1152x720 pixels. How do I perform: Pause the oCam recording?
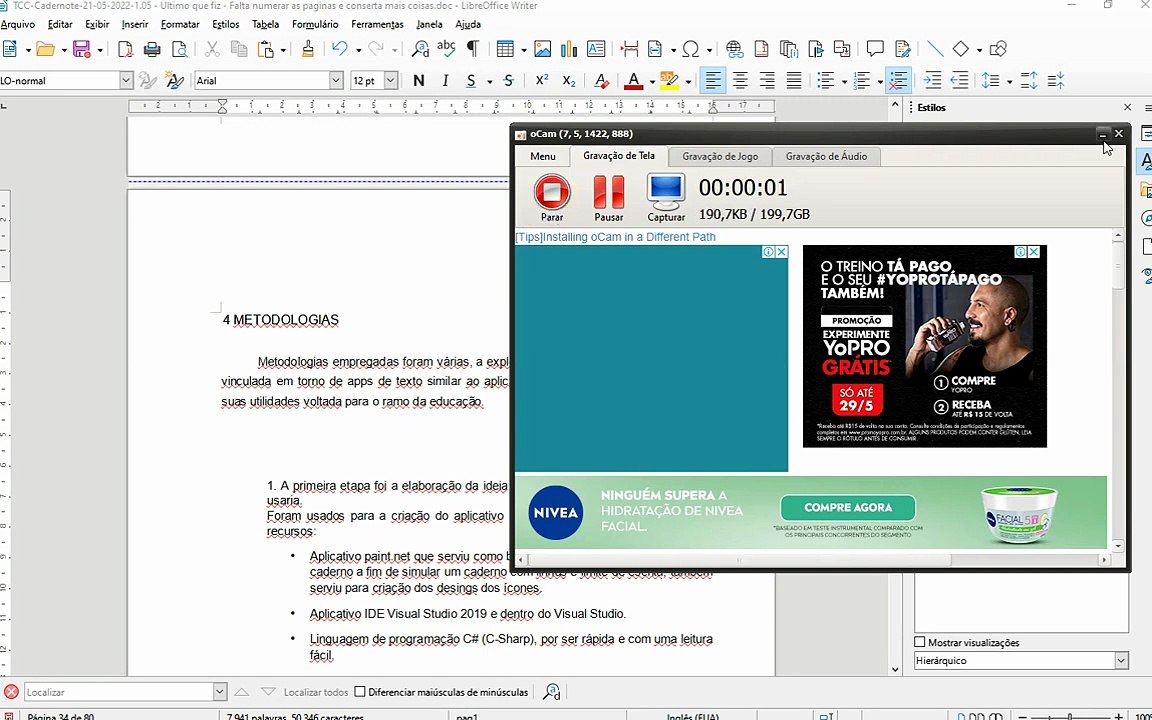[x=609, y=198]
